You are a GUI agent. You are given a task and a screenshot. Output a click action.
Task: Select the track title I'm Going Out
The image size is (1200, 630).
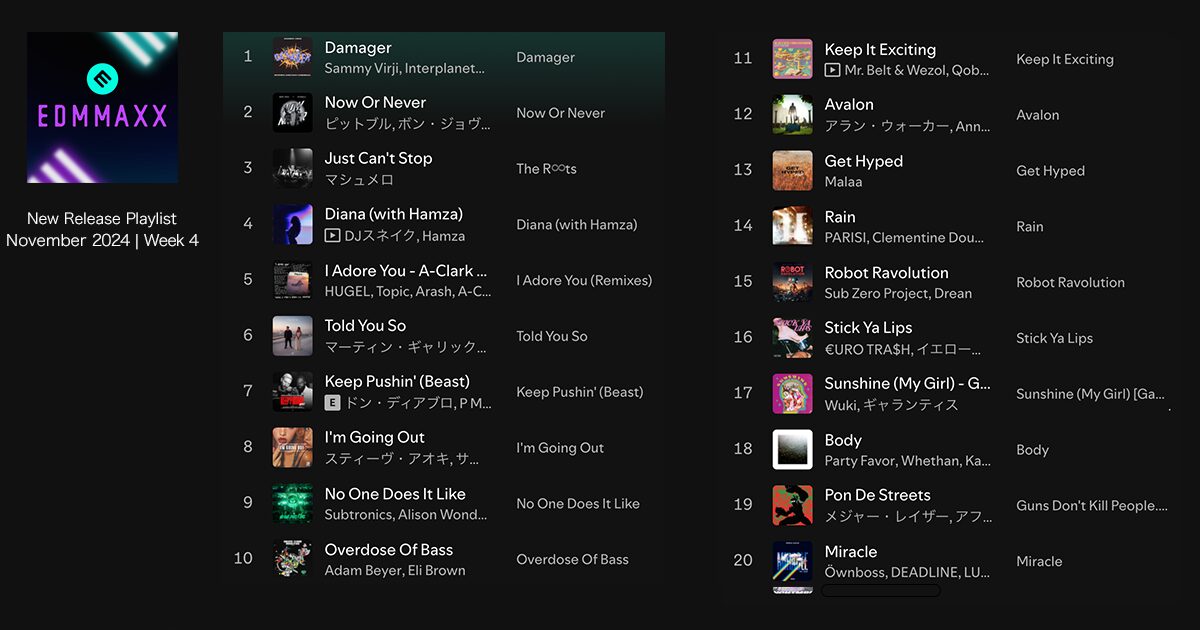(x=374, y=438)
